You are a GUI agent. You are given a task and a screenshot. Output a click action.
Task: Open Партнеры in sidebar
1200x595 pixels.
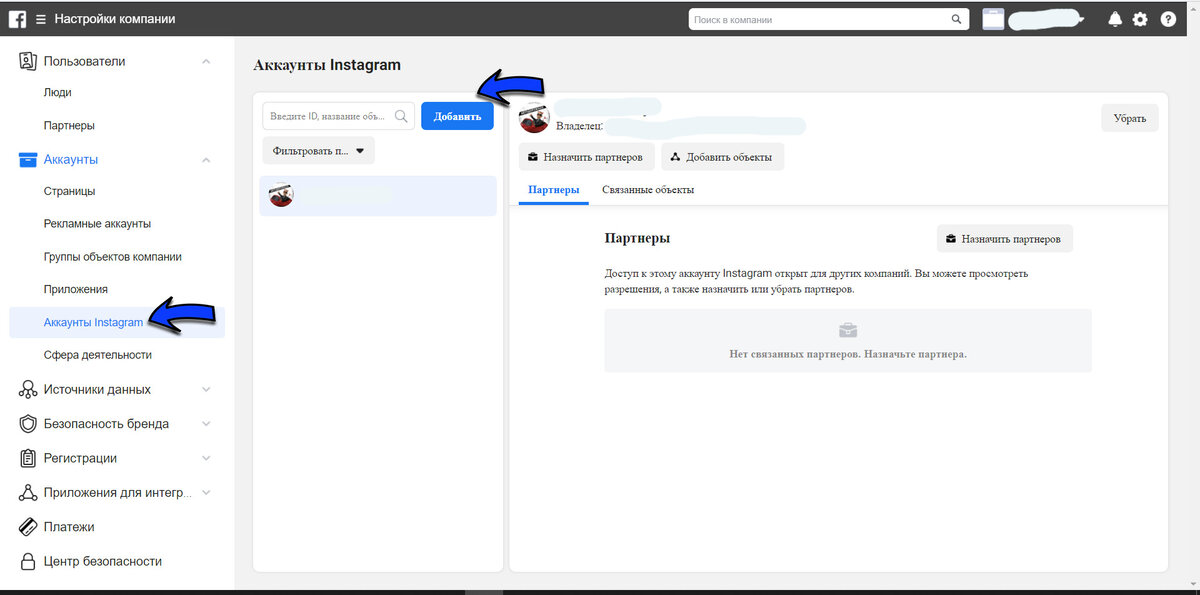pos(69,126)
